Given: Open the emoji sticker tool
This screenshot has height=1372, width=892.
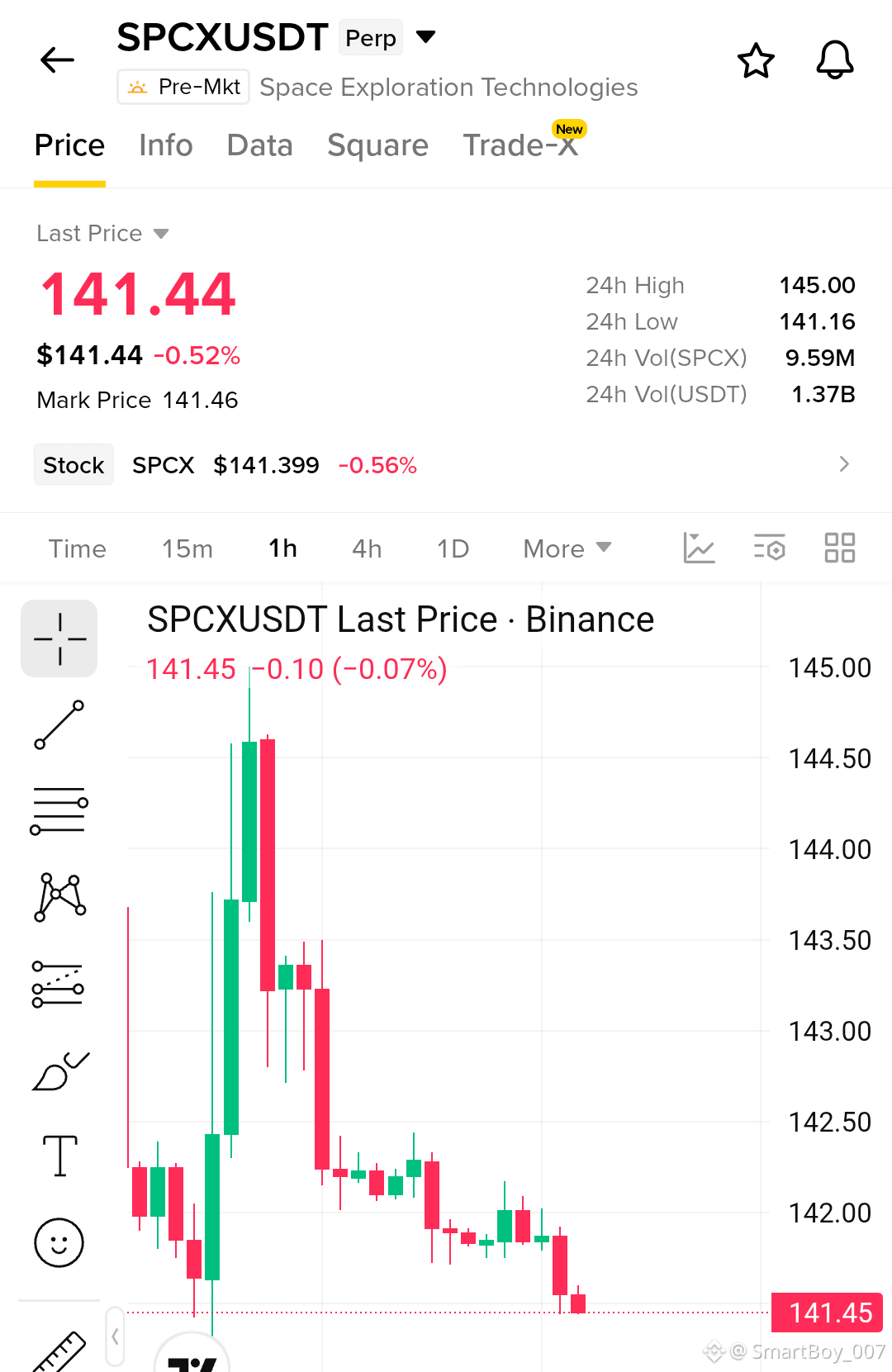Looking at the screenshot, I should 59,1242.
